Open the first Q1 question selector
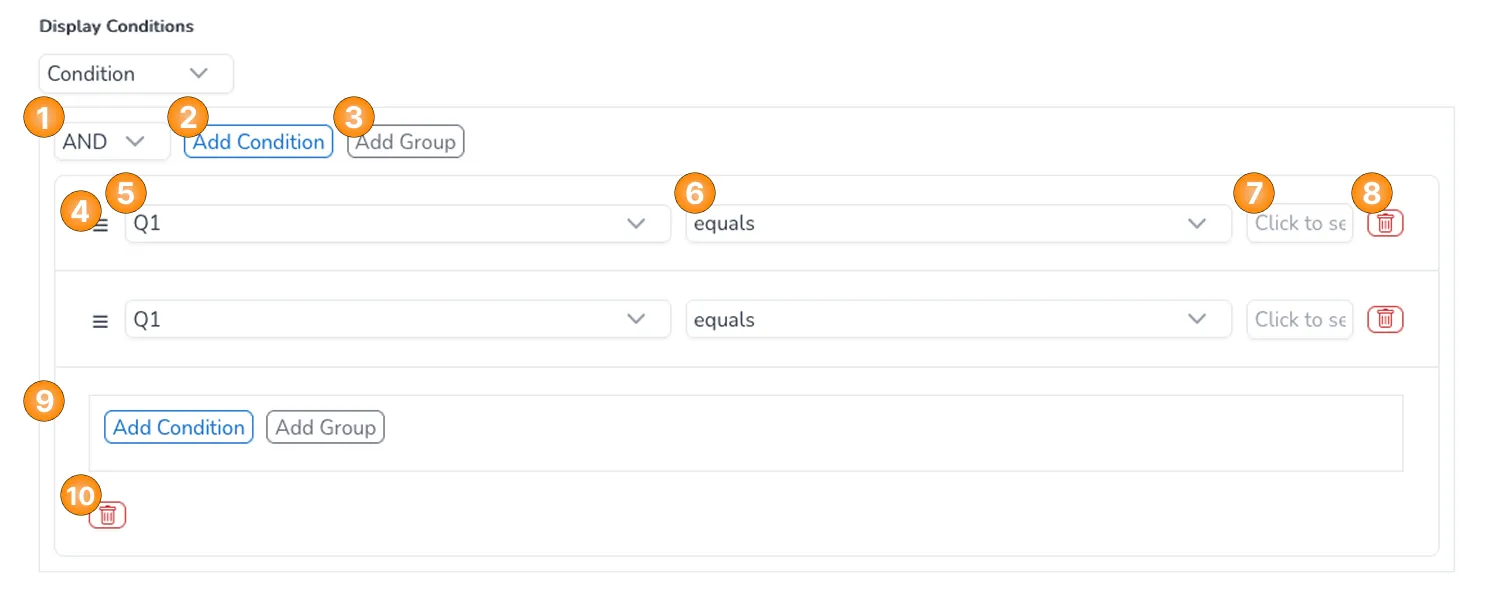This screenshot has height=590, width=1500. pos(397,223)
